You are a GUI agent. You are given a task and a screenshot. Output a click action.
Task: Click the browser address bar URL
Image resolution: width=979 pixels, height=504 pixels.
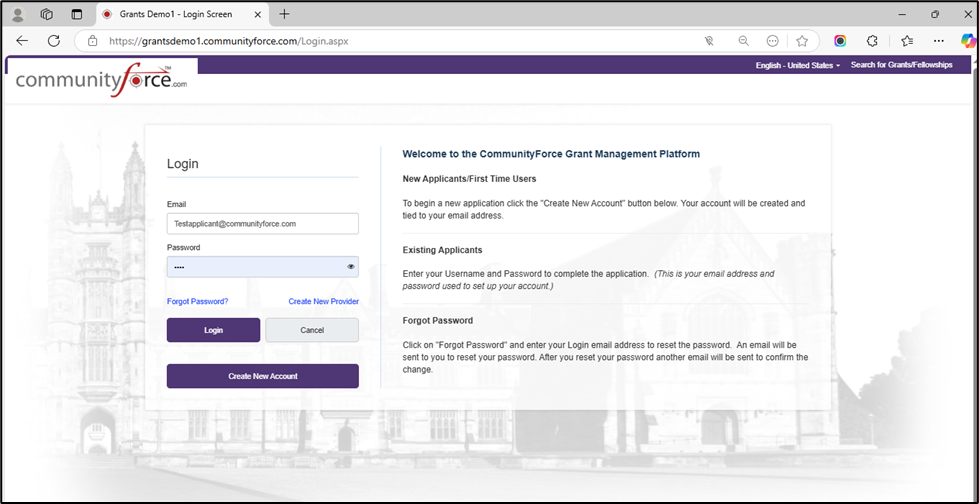(x=229, y=41)
